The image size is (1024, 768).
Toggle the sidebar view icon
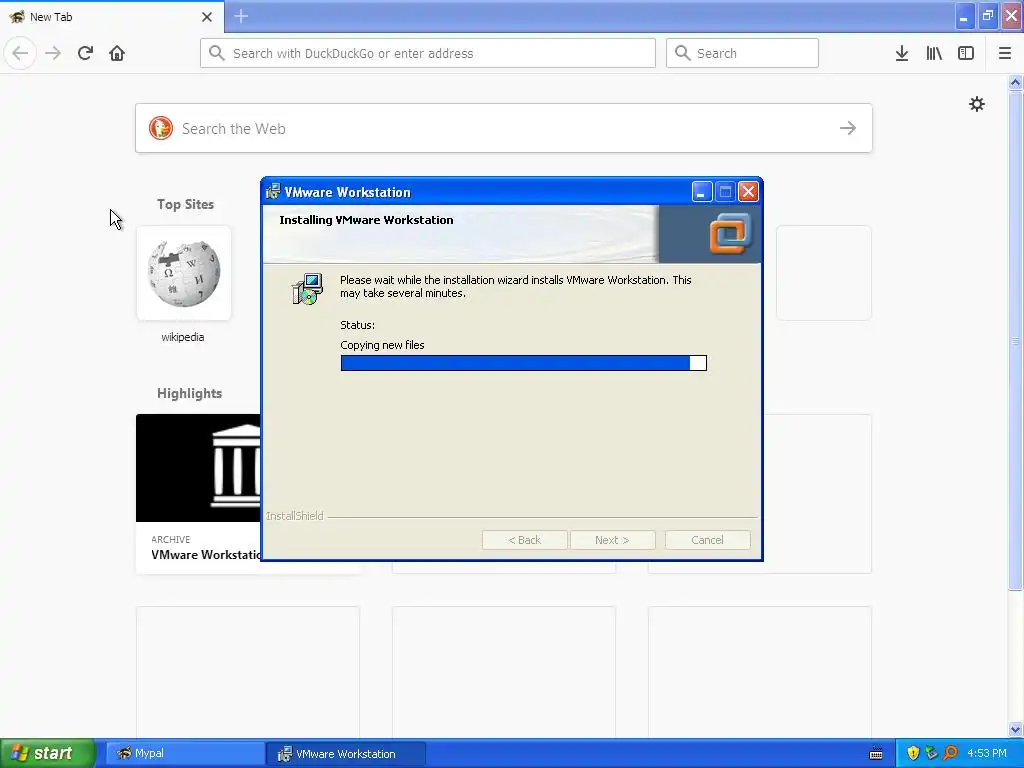pyautogui.click(x=966, y=53)
